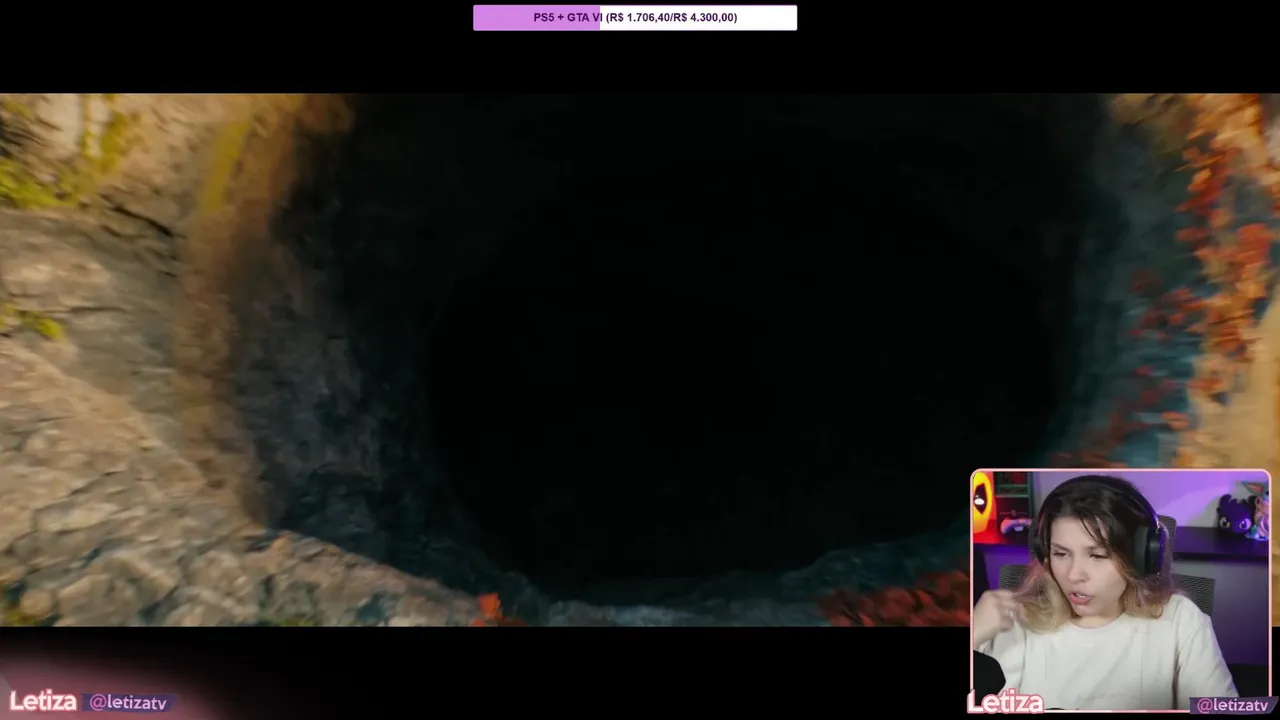Select the streamer webcam overlay
Image resolution: width=1280 pixels, height=720 pixels.
1120,591
